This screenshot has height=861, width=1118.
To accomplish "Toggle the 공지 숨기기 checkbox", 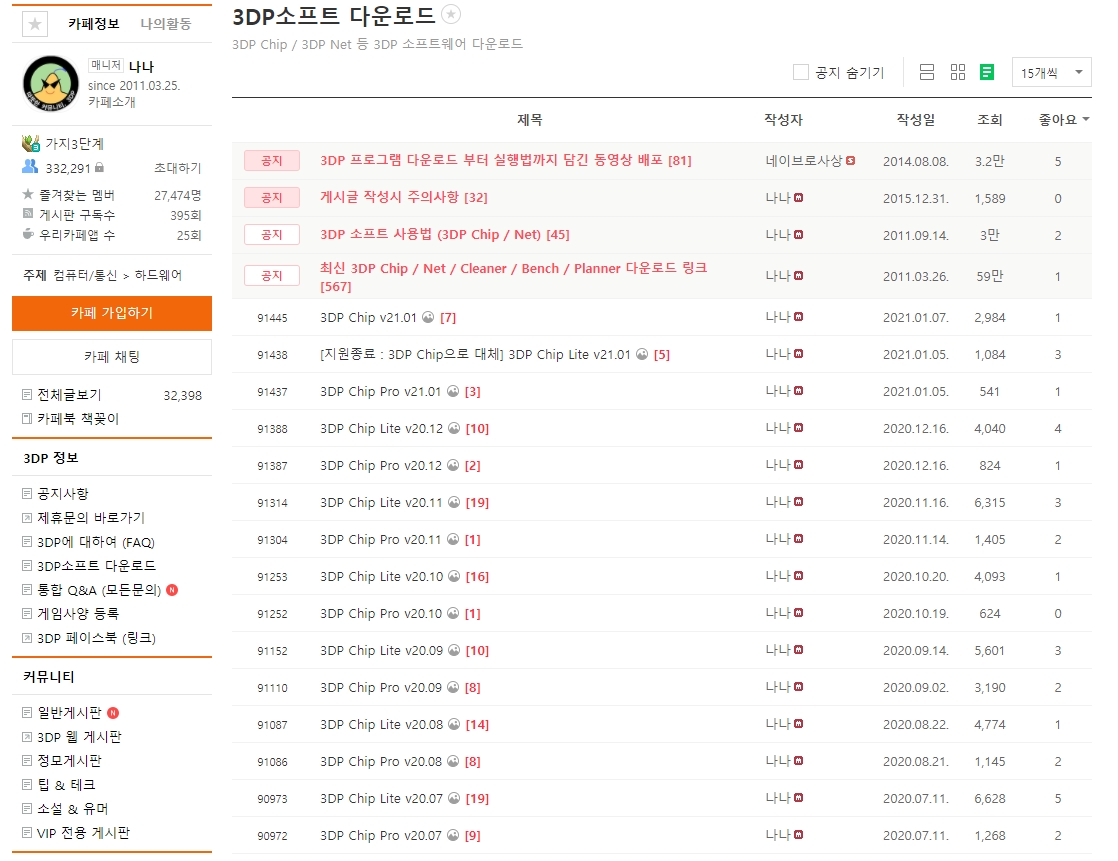I will tap(801, 72).
